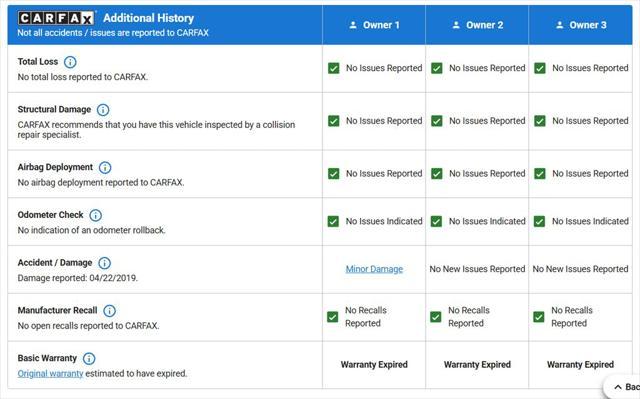Open the Structural Damage info icon
640x399 pixels.
pyautogui.click(x=103, y=110)
